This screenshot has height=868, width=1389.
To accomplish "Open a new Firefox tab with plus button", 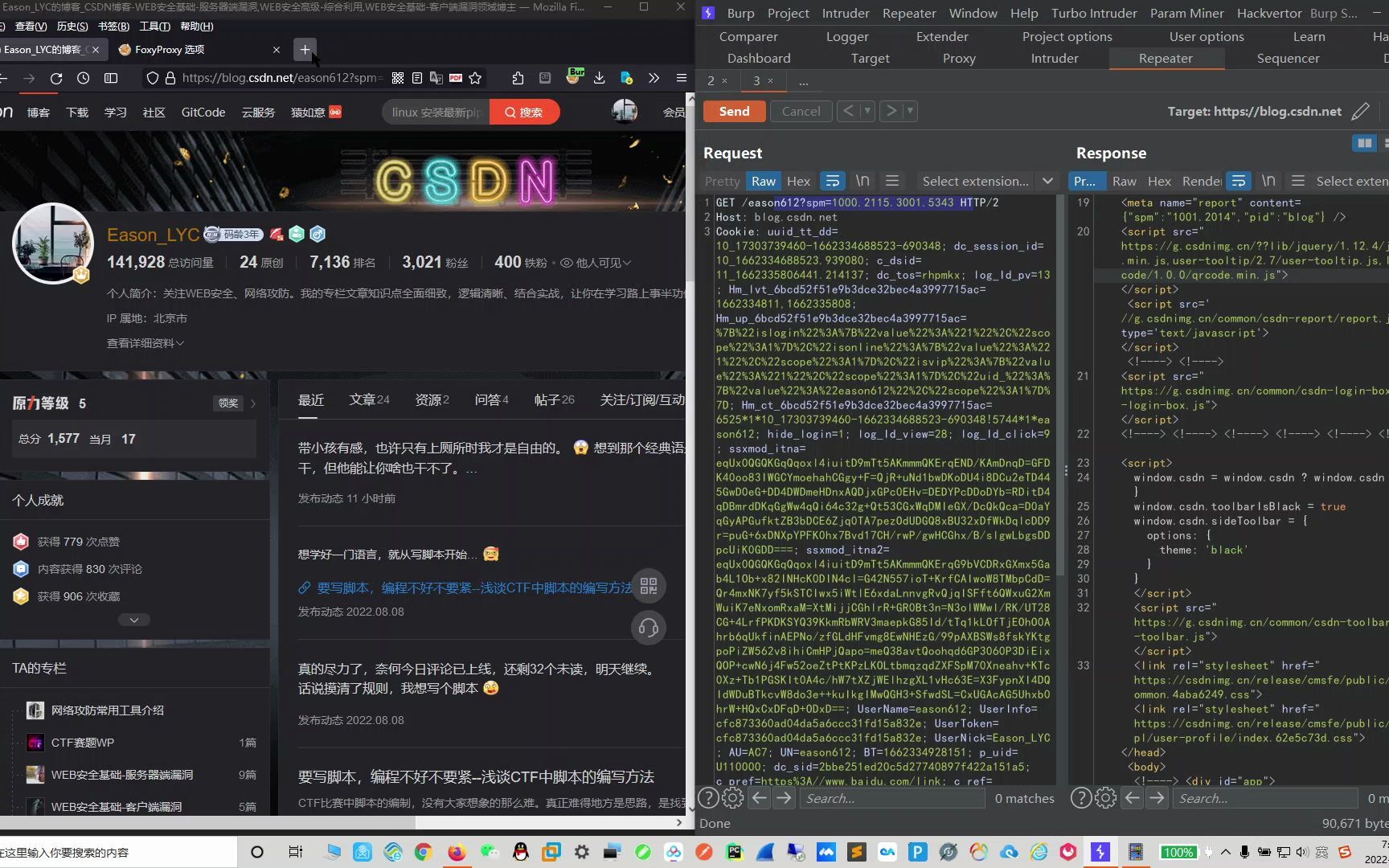I will click(x=305, y=50).
